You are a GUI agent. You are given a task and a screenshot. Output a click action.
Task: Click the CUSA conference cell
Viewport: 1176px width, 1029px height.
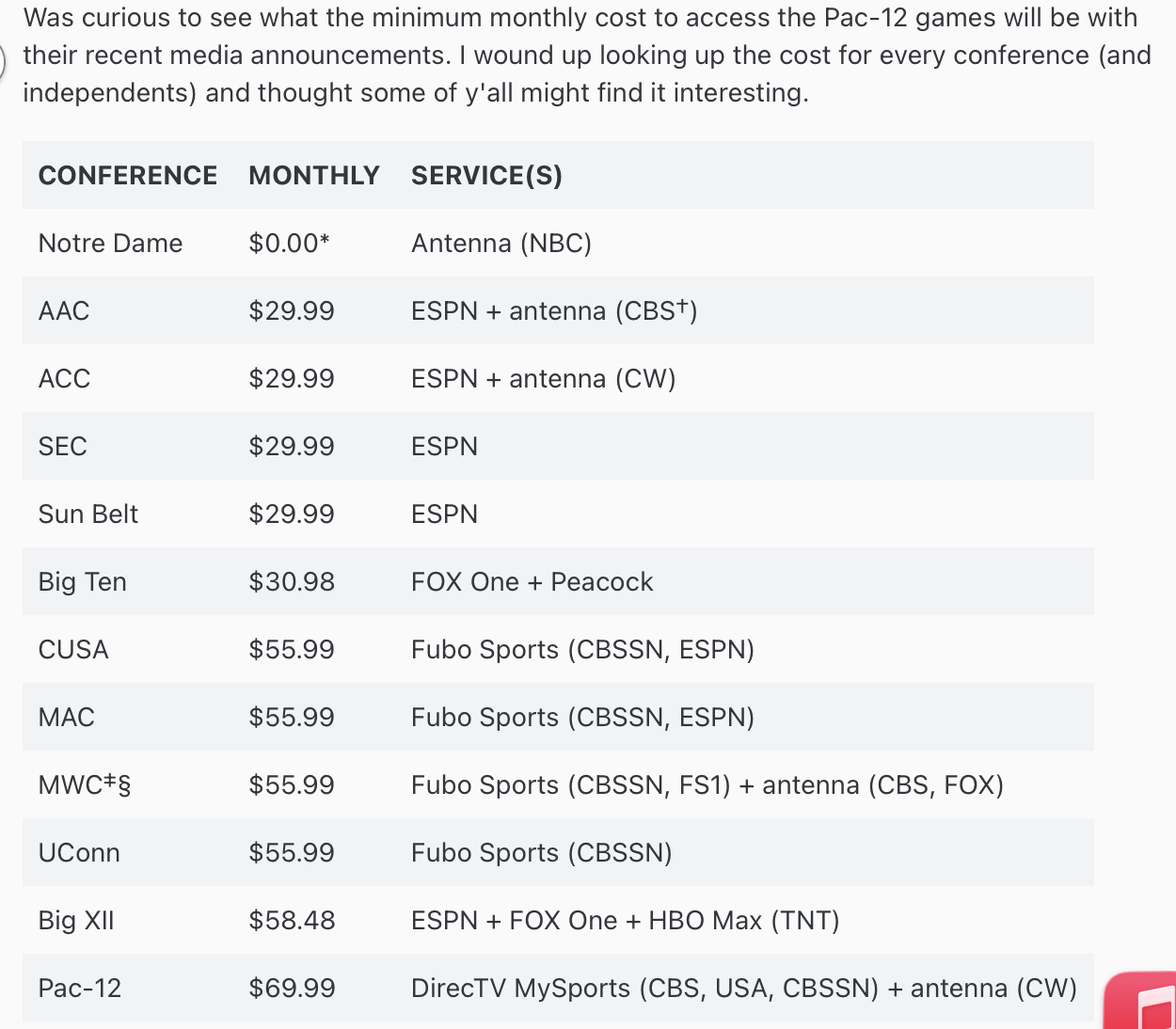(x=73, y=650)
